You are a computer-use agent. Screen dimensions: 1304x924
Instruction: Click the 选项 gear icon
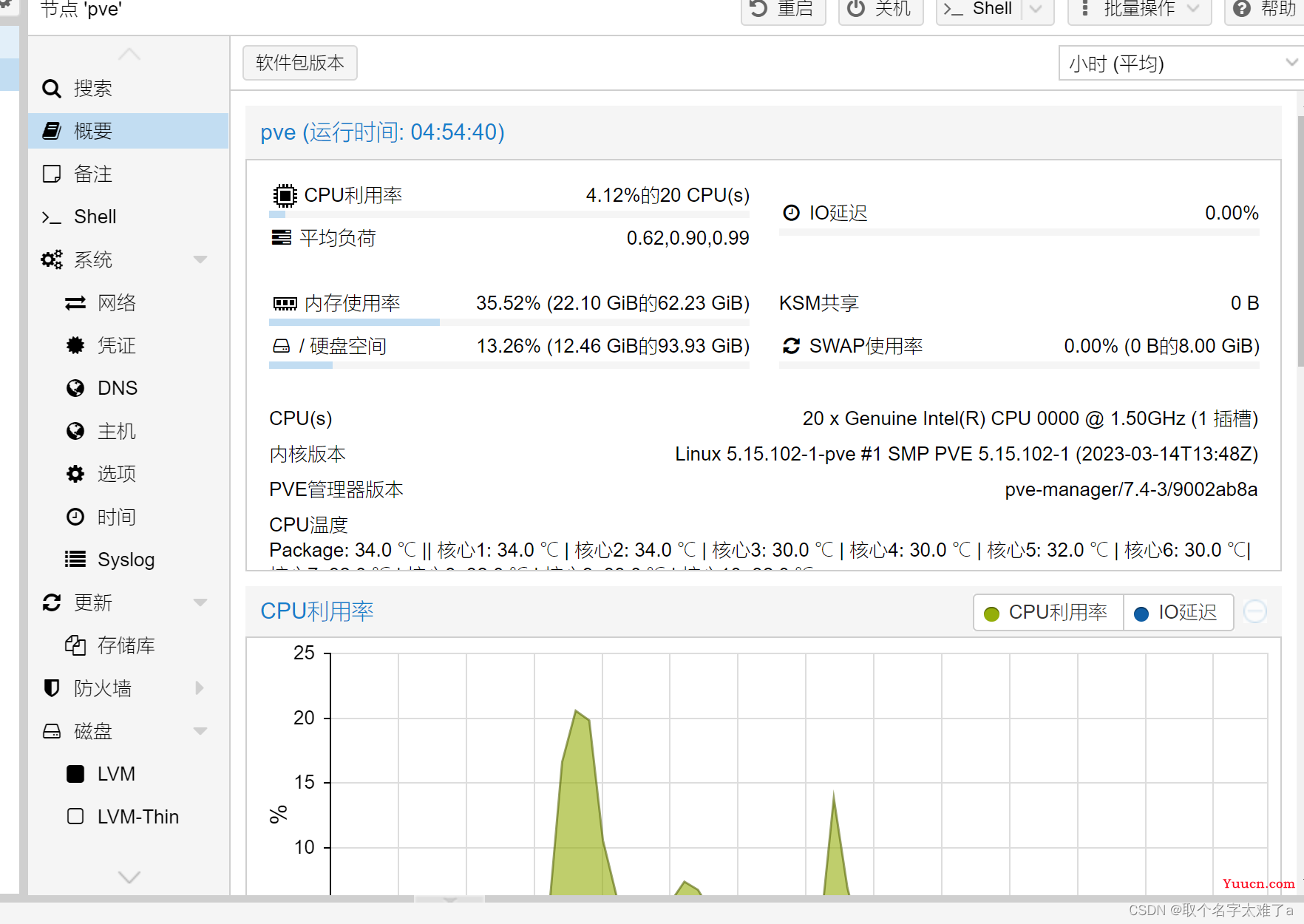(x=75, y=474)
